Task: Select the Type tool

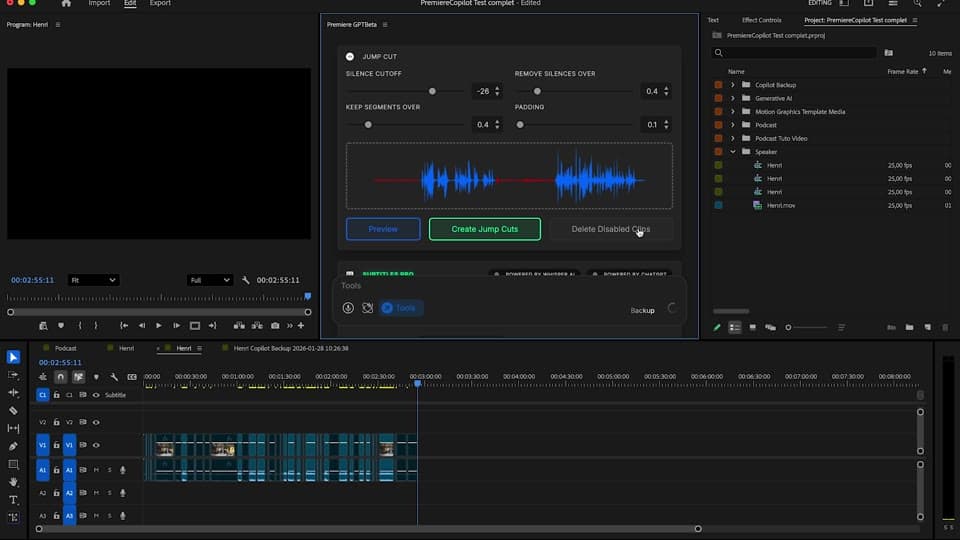Action: [13, 500]
